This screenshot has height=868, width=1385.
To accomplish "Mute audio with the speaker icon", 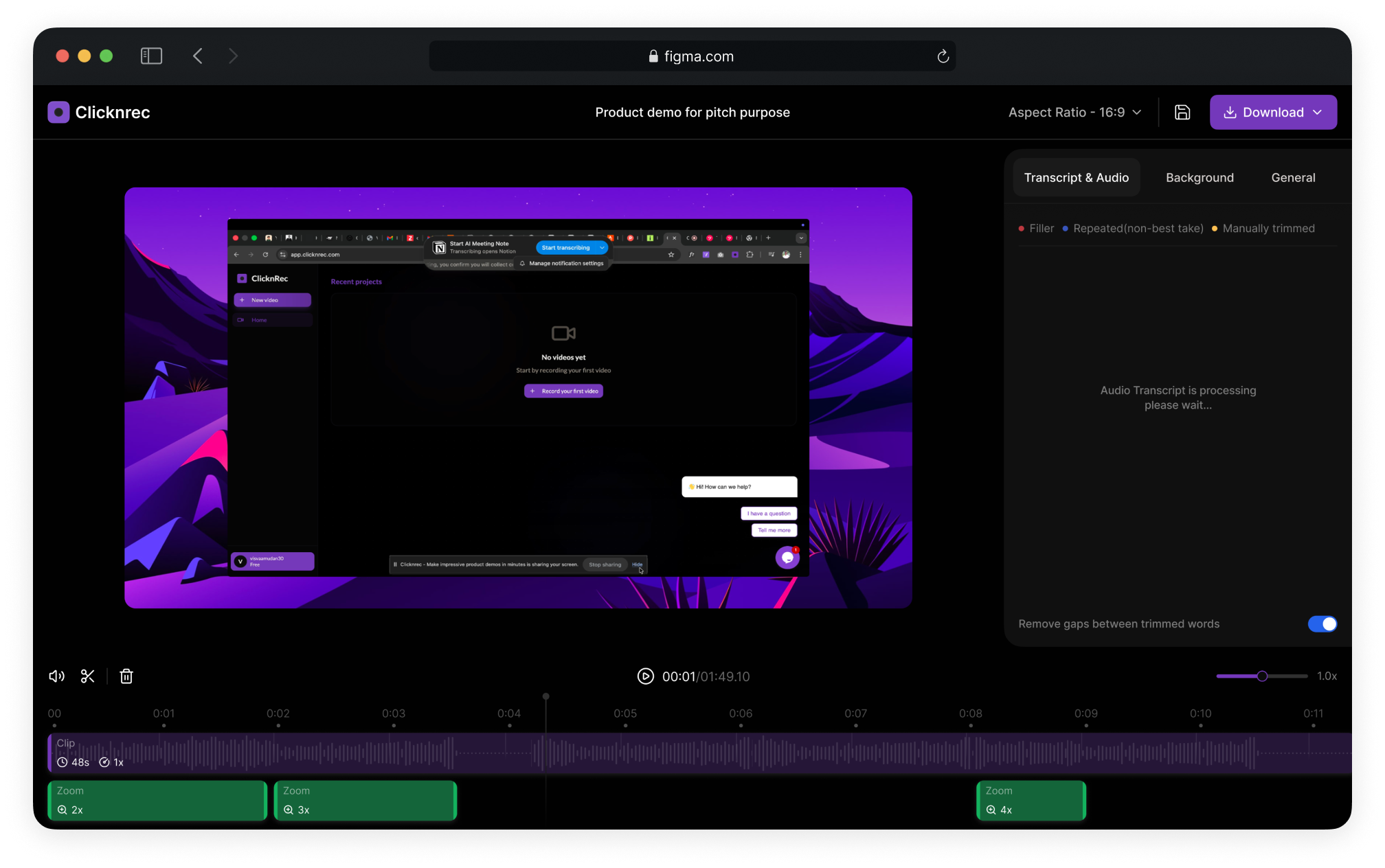I will (56, 676).
